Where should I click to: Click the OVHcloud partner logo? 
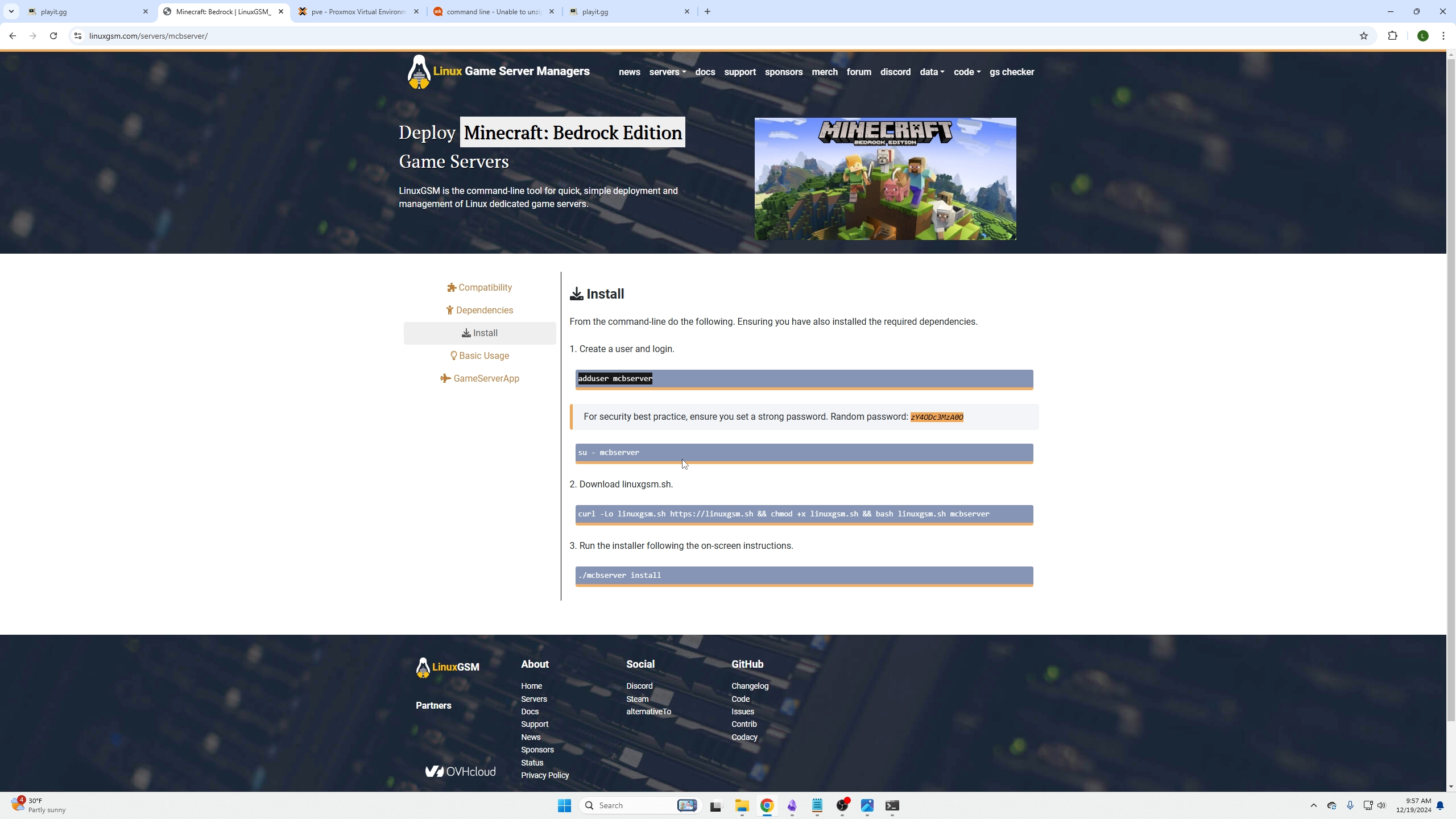point(460,771)
